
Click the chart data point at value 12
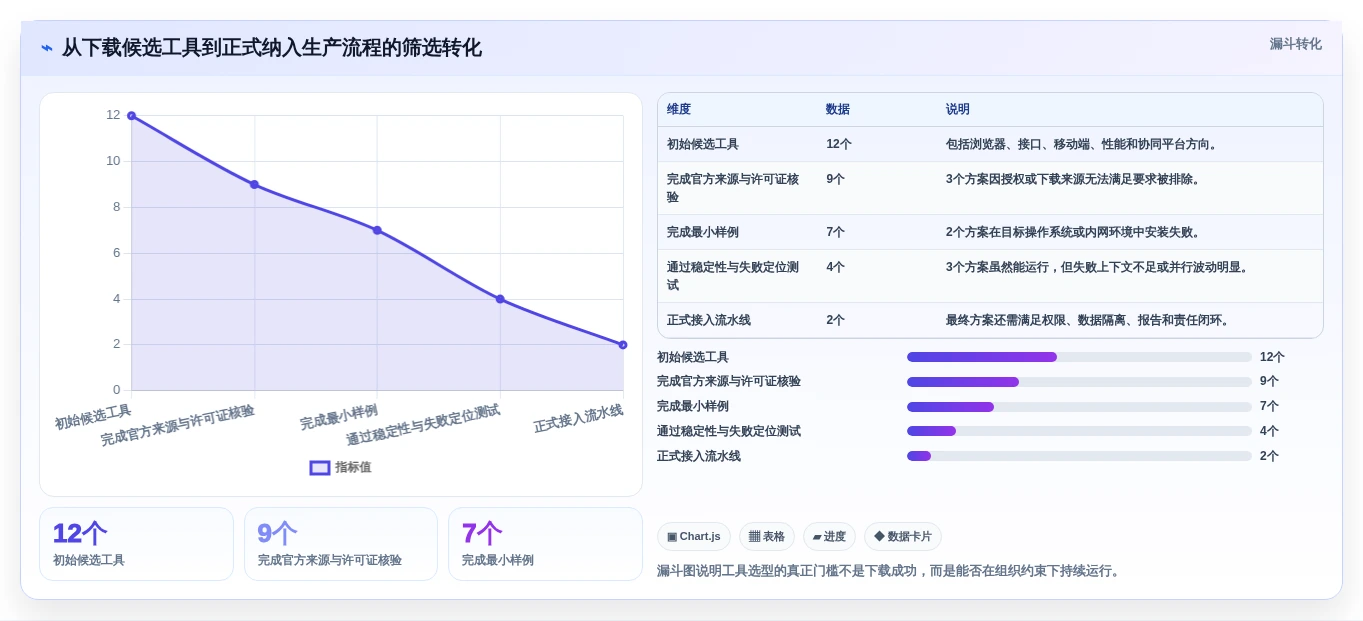[131, 116]
